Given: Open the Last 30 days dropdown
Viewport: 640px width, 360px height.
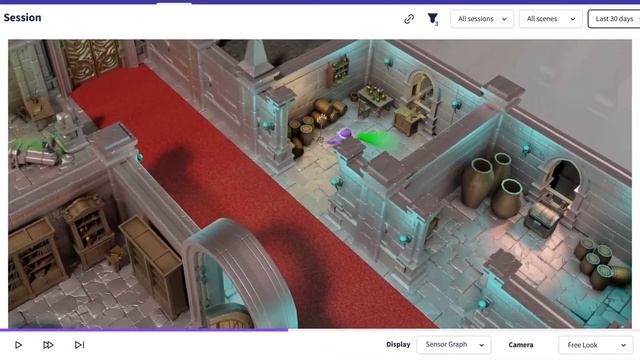Looking at the screenshot, I should [x=614, y=19].
